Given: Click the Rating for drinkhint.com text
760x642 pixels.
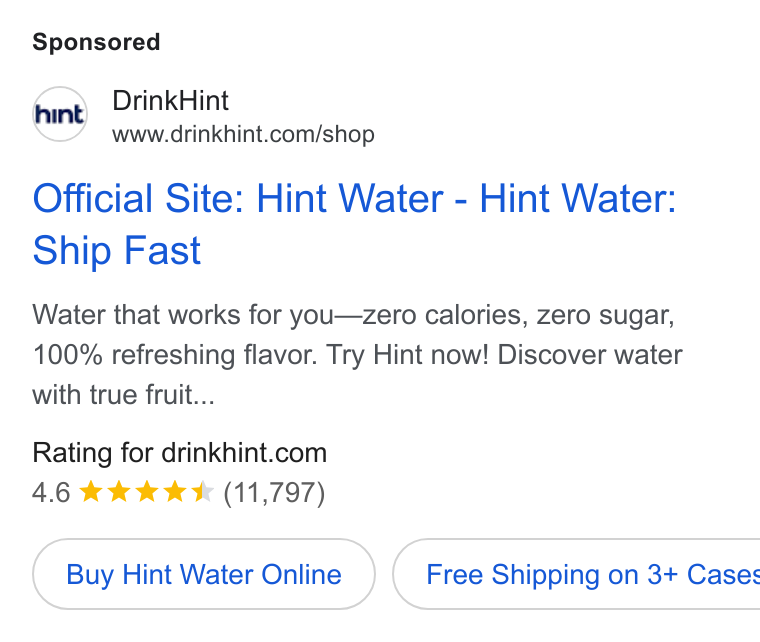Looking at the screenshot, I should click(x=179, y=453).
